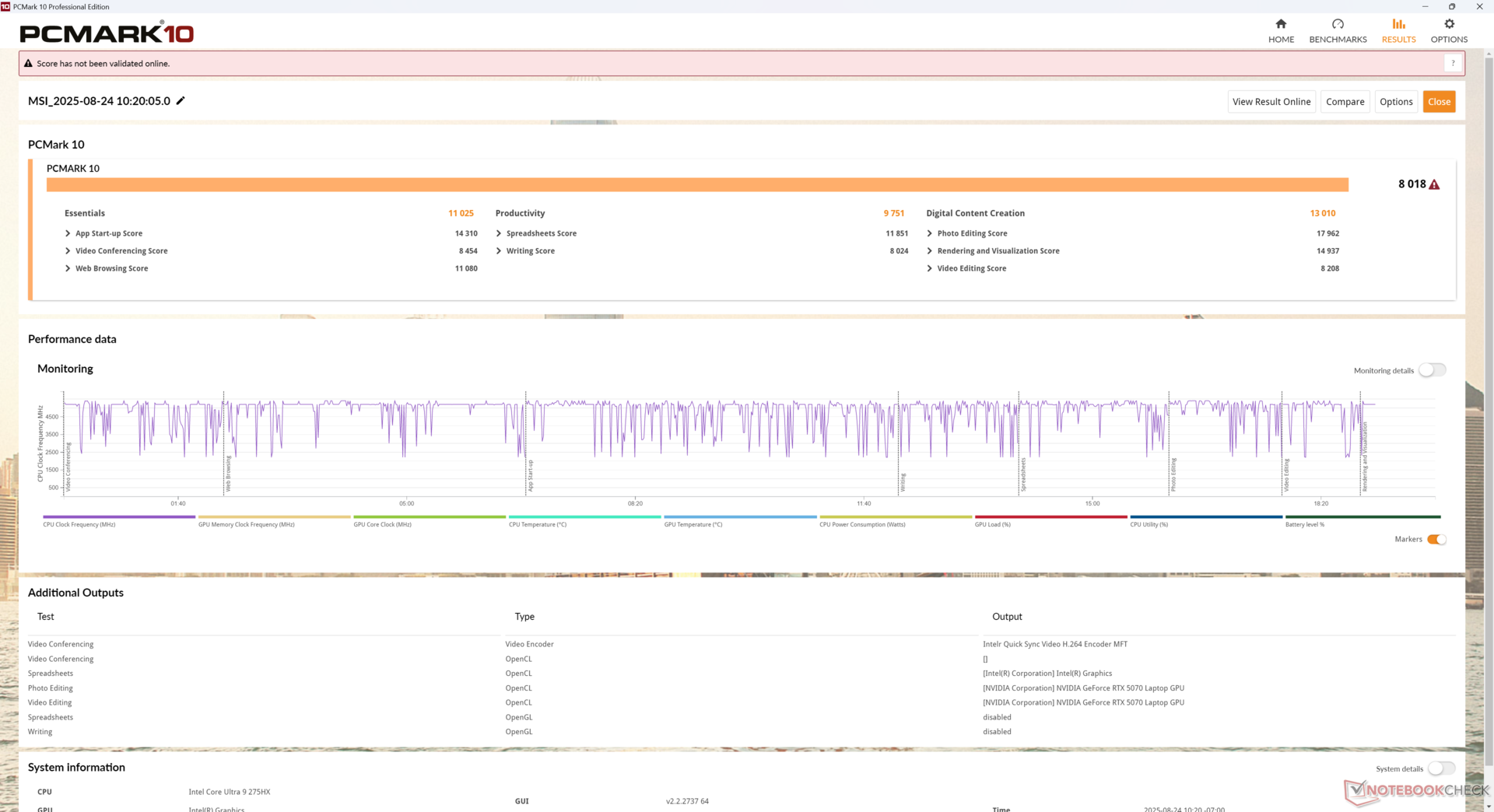The height and width of the screenshot is (812, 1494).
Task: Expand the Spreadsheets Score row
Action: click(499, 233)
